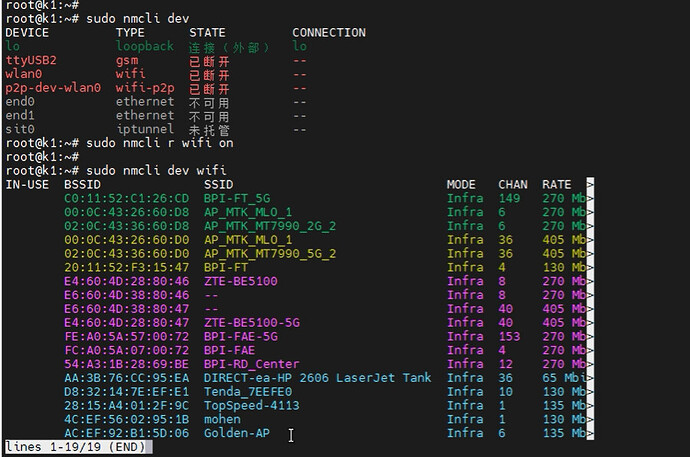
Task: Click the p2p-dev-wlan0 device name
Action: (x=53, y=88)
